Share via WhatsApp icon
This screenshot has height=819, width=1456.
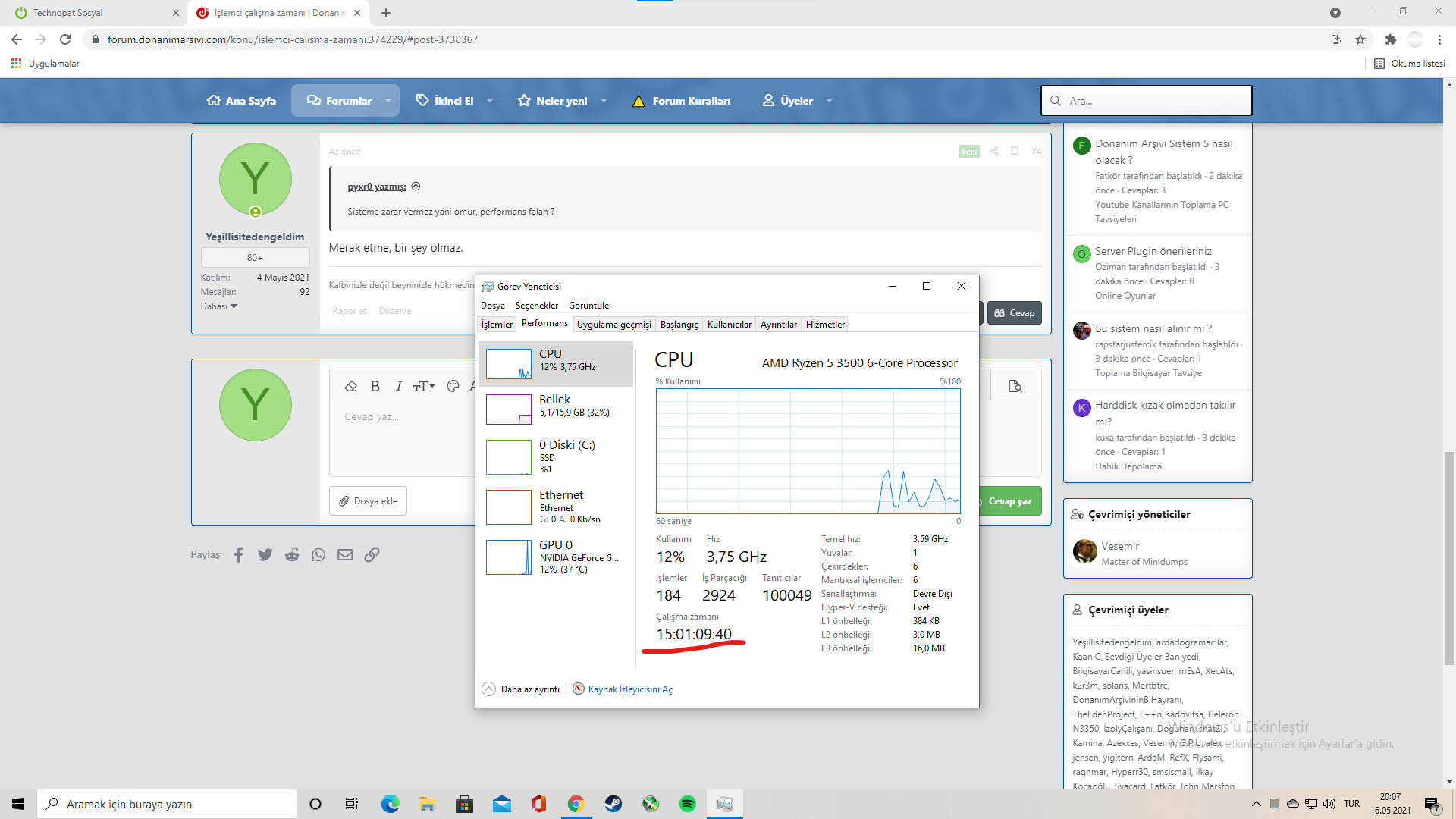(x=318, y=555)
